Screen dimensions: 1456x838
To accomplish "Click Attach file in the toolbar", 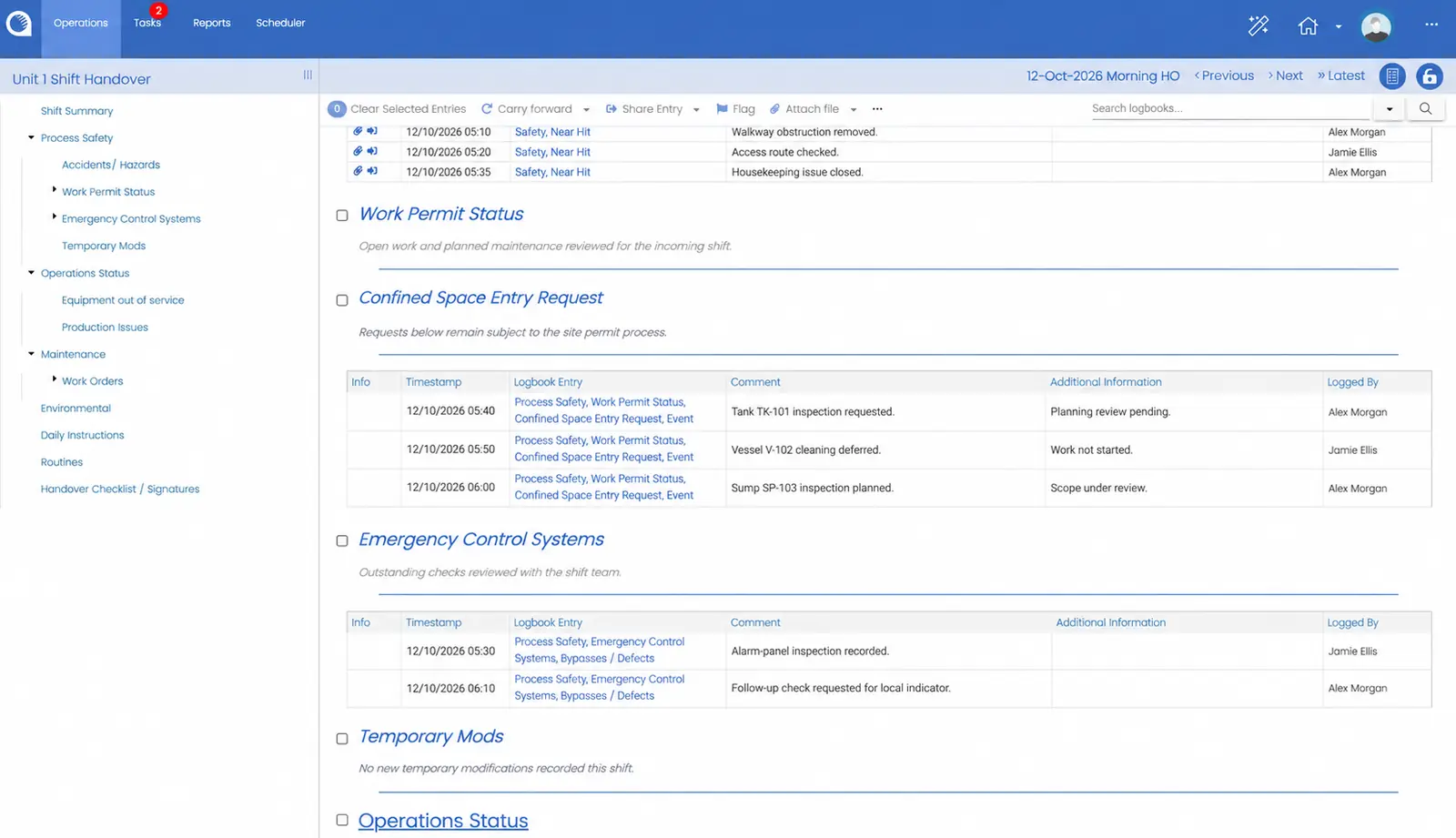I will [804, 109].
